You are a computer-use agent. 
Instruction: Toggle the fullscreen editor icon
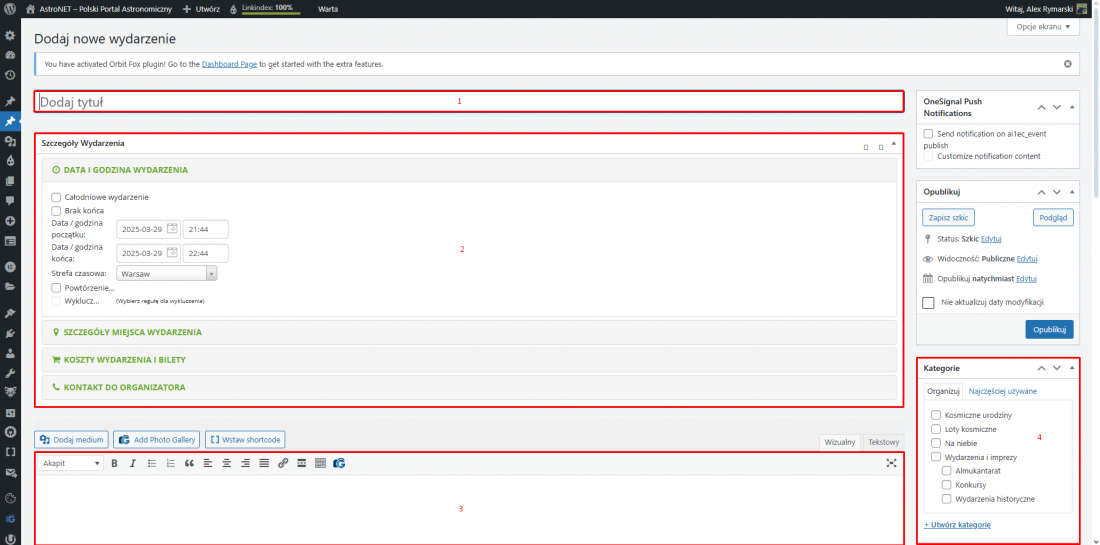pyautogui.click(x=891, y=463)
